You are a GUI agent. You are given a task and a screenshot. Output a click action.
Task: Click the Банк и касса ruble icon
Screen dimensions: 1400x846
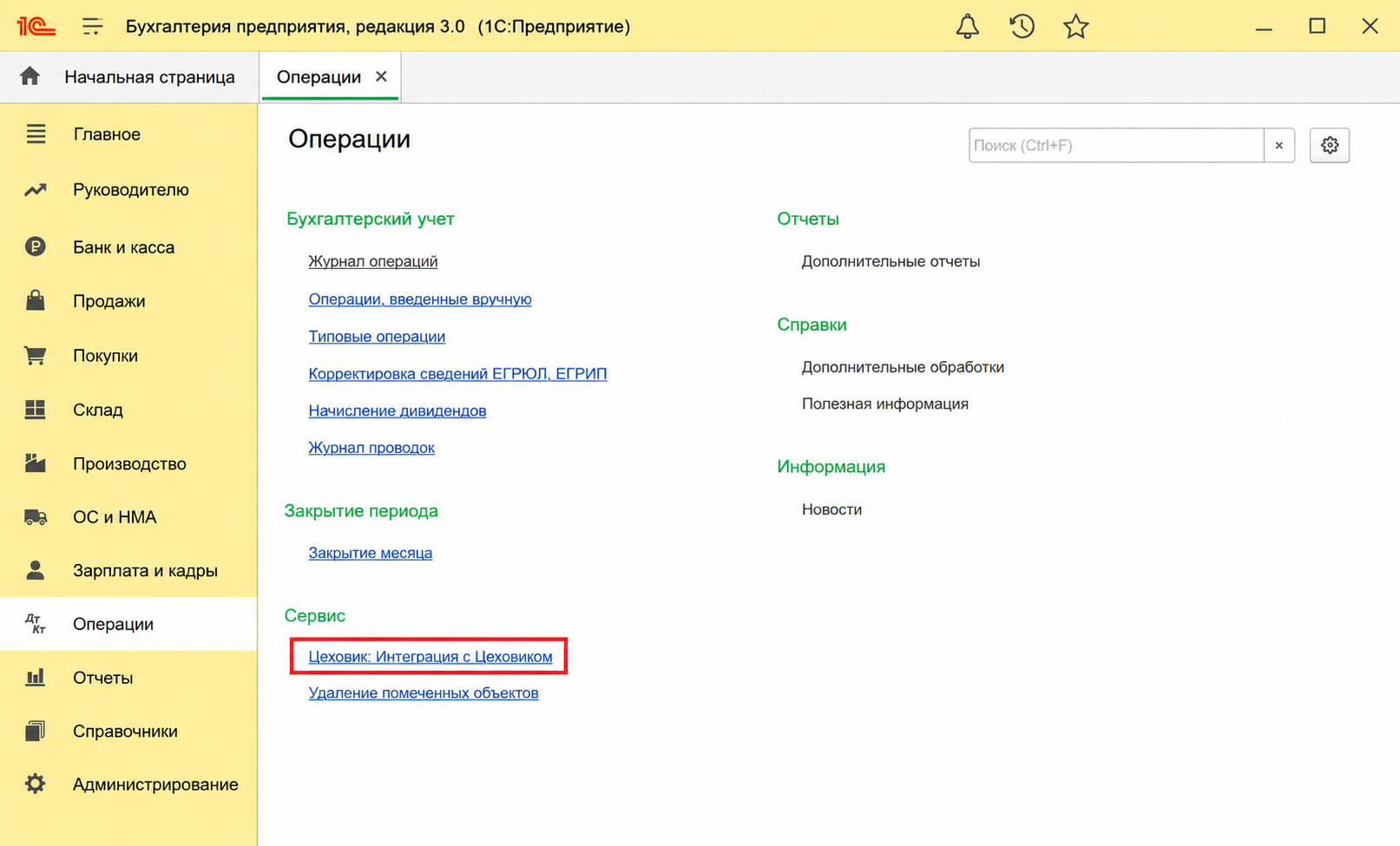point(36,246)
